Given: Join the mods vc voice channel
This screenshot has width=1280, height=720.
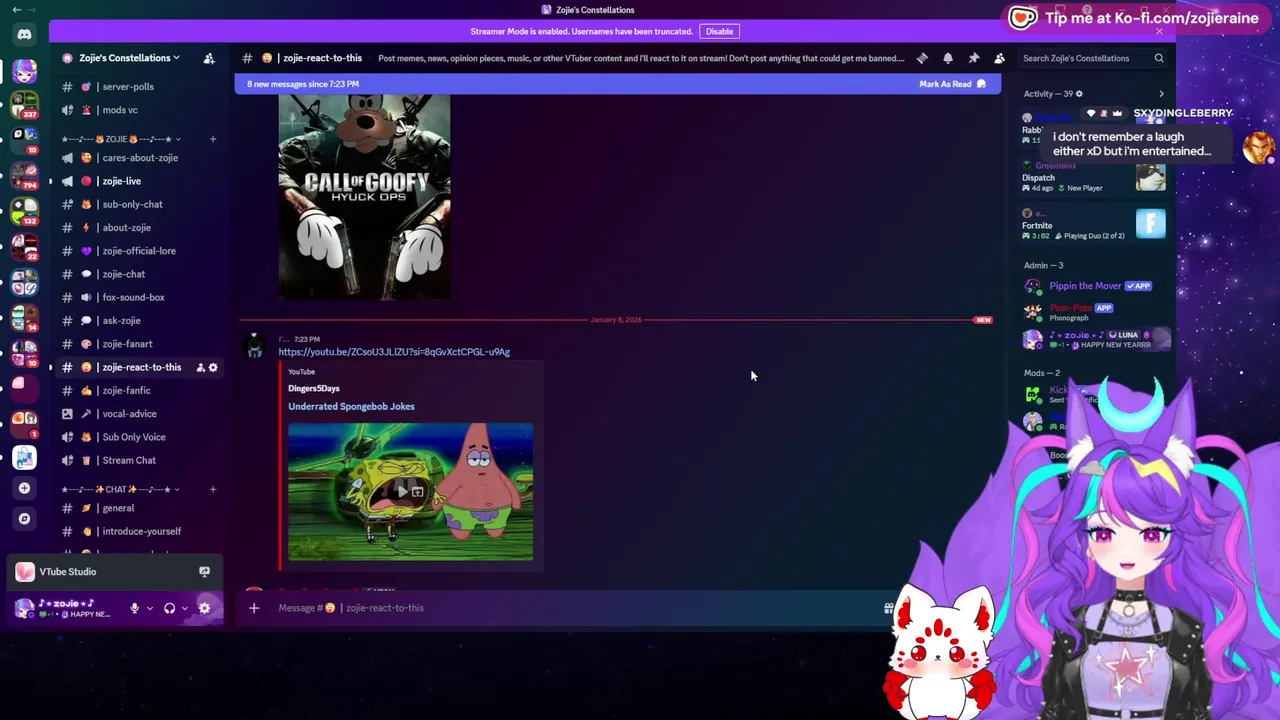Looking at the screenshot, I should click(139, 110).
